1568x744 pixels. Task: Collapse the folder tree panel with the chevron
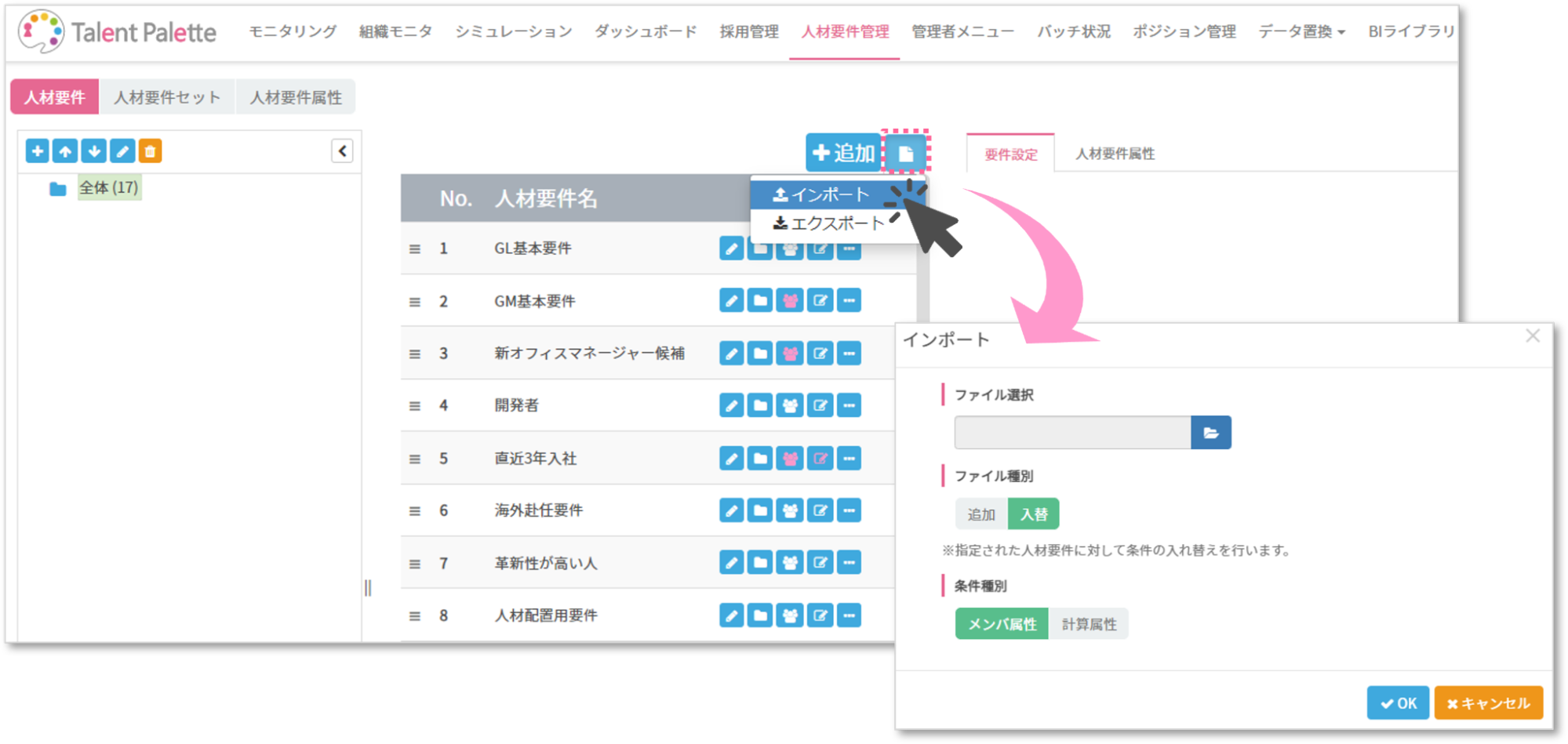point(342,151)
